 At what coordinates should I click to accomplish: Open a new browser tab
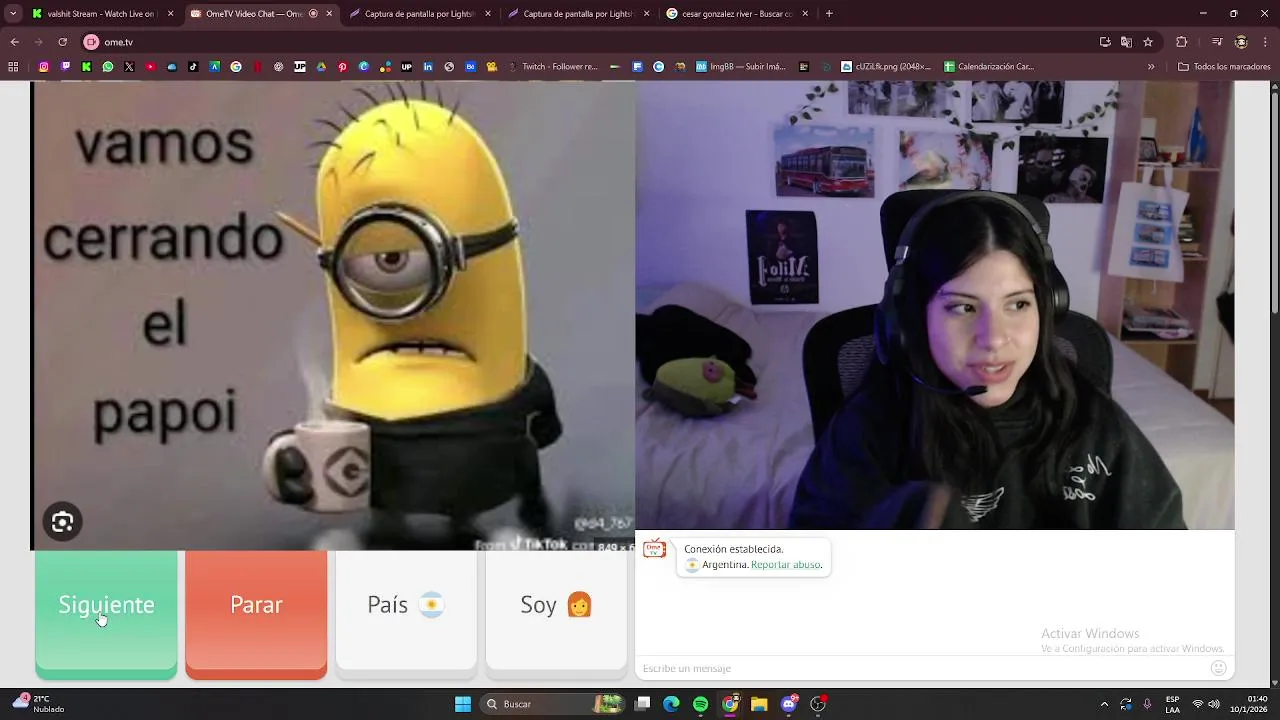[829, 14]
